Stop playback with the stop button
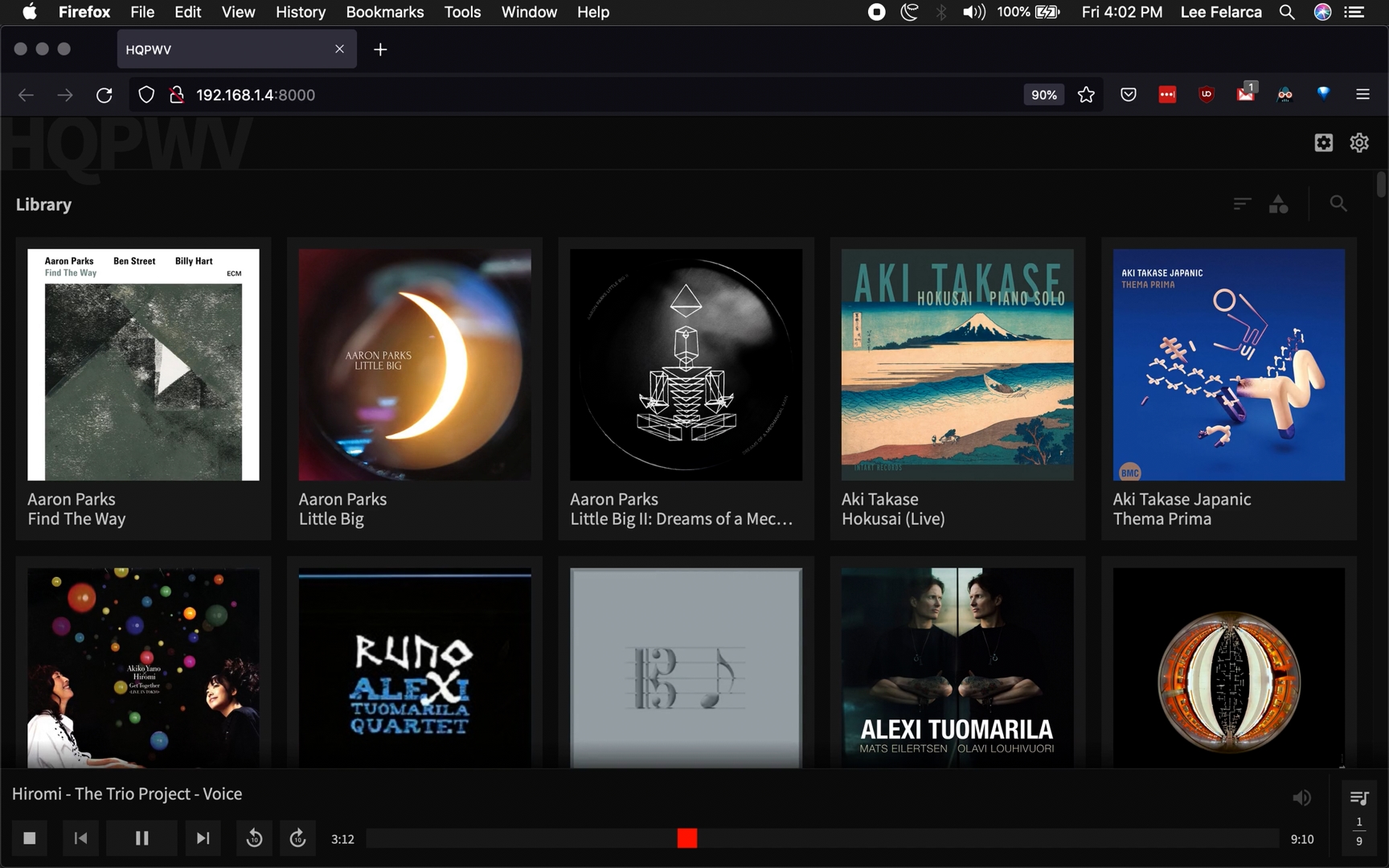This screenshot has height=868, width=1389. [30, 838]
